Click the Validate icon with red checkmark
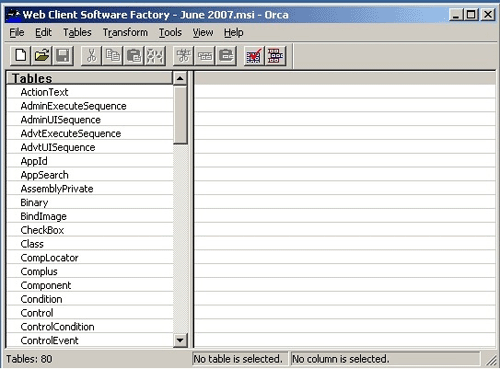 point(254,56)
